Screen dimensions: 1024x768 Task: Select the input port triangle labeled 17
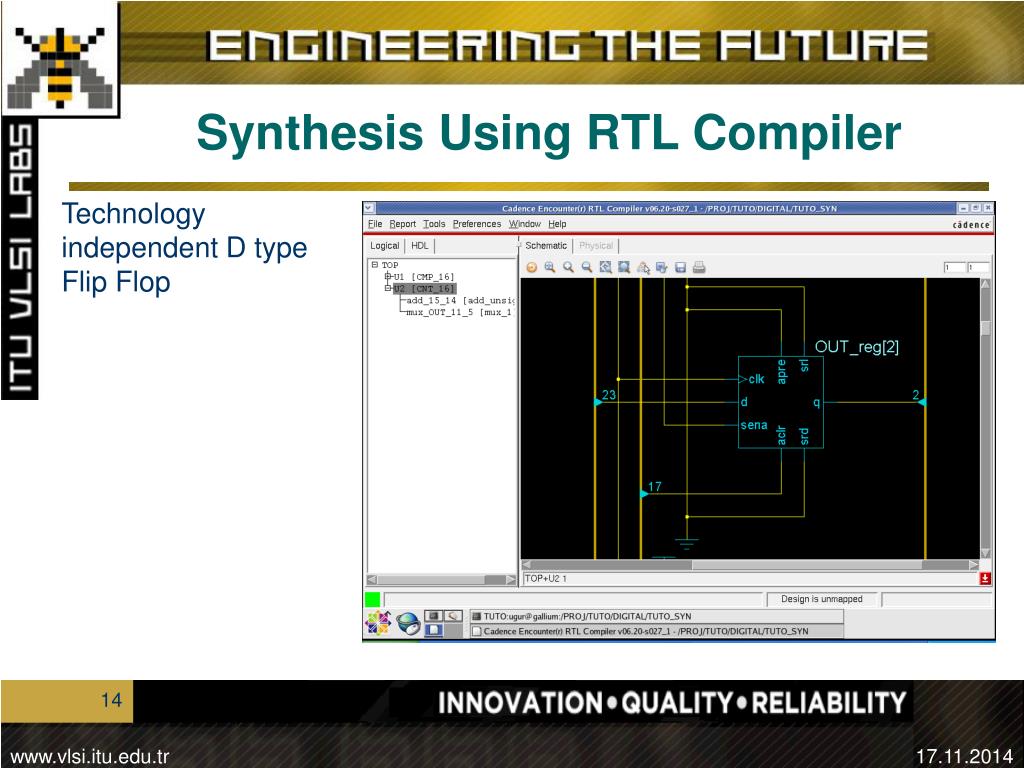click(644, 494)
